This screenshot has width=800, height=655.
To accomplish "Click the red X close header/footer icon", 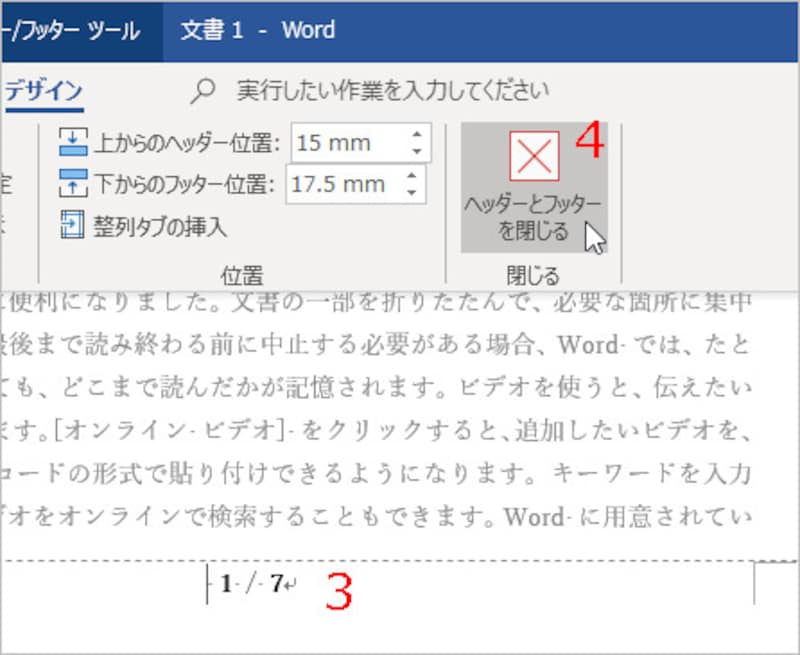I will [x=533, y=158].
